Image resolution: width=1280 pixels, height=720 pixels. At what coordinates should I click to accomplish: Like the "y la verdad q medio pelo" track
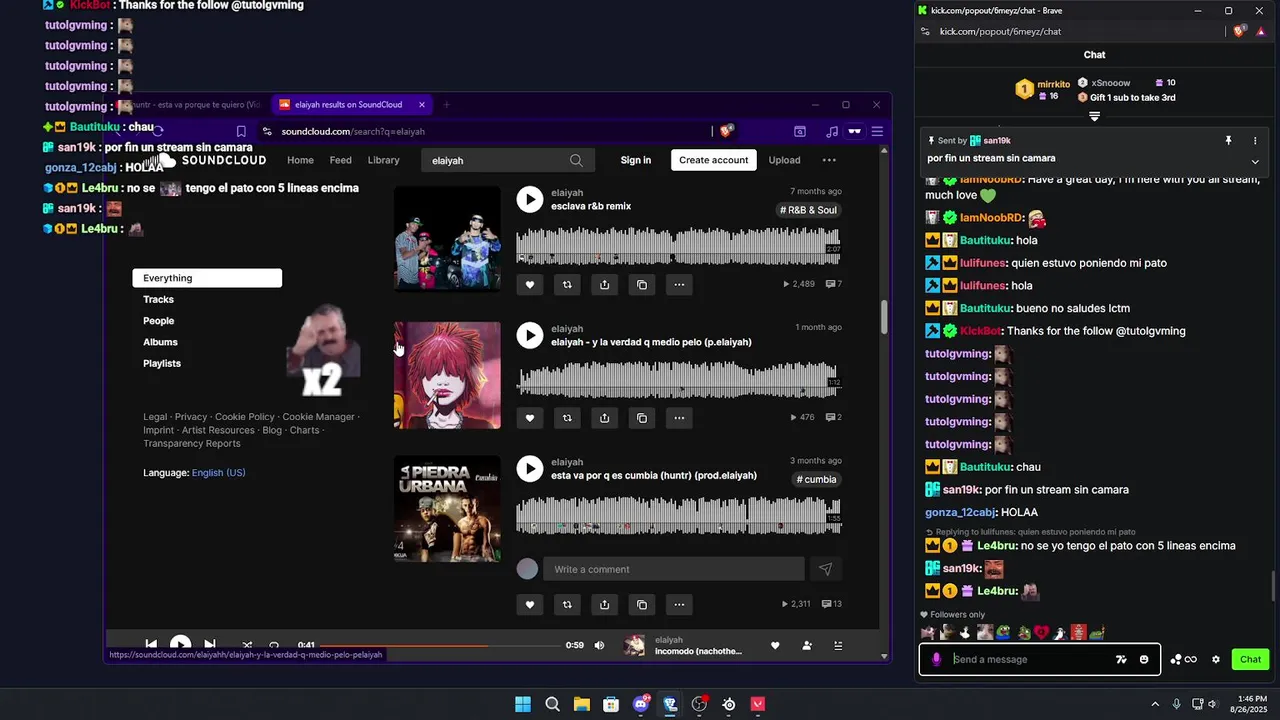[529, 418]
